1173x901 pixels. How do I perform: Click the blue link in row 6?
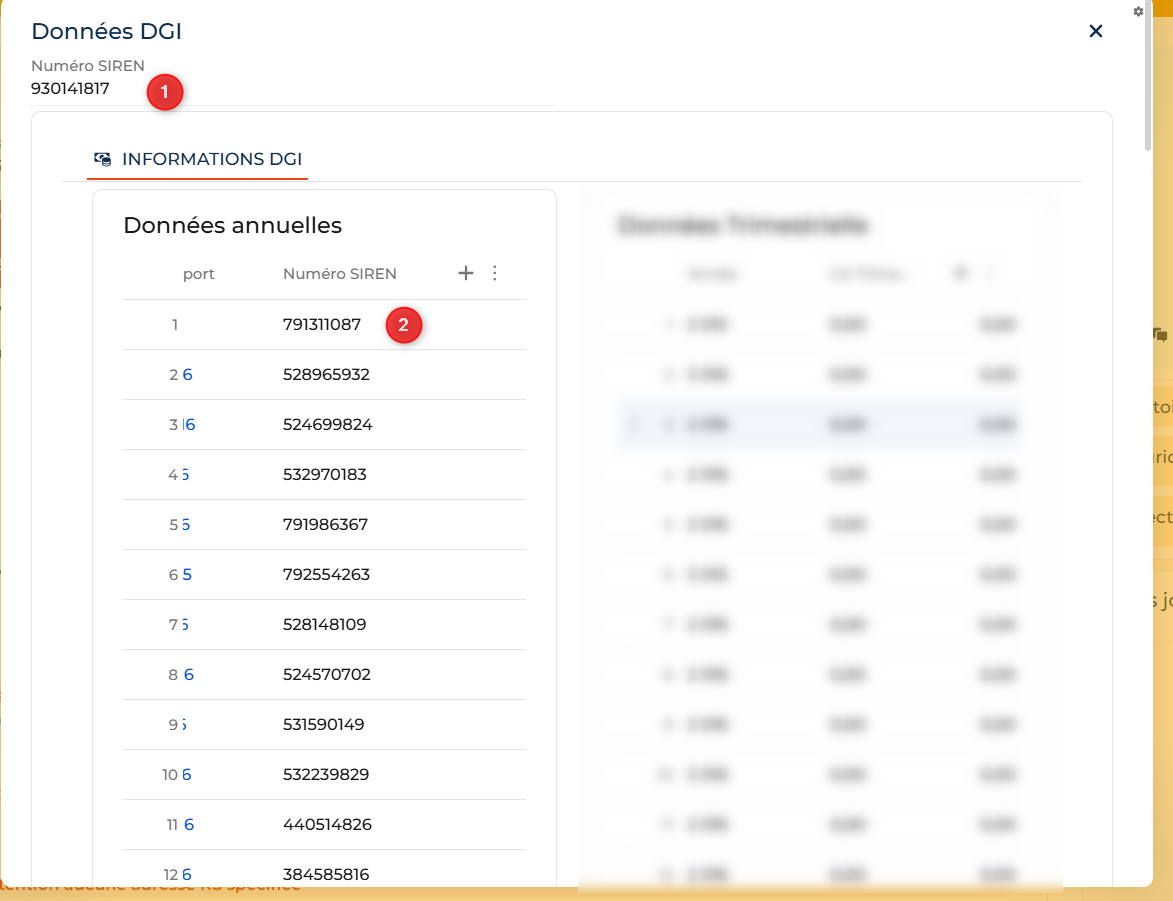click(187, 575)
